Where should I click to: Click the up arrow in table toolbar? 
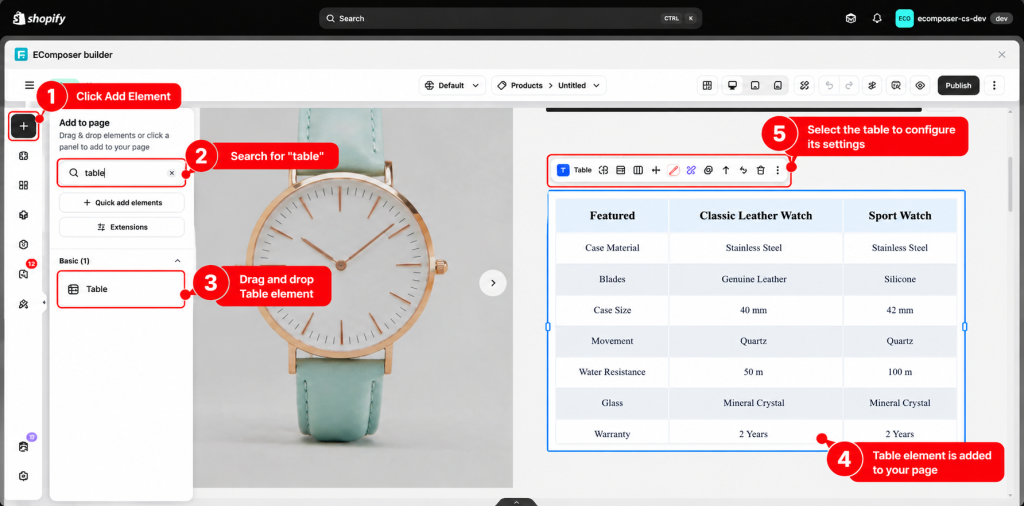click(x=726, y=170)
